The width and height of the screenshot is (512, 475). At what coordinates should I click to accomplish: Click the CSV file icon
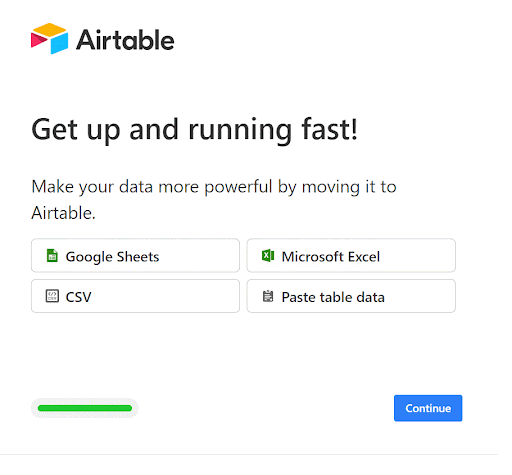click(52, 296)
